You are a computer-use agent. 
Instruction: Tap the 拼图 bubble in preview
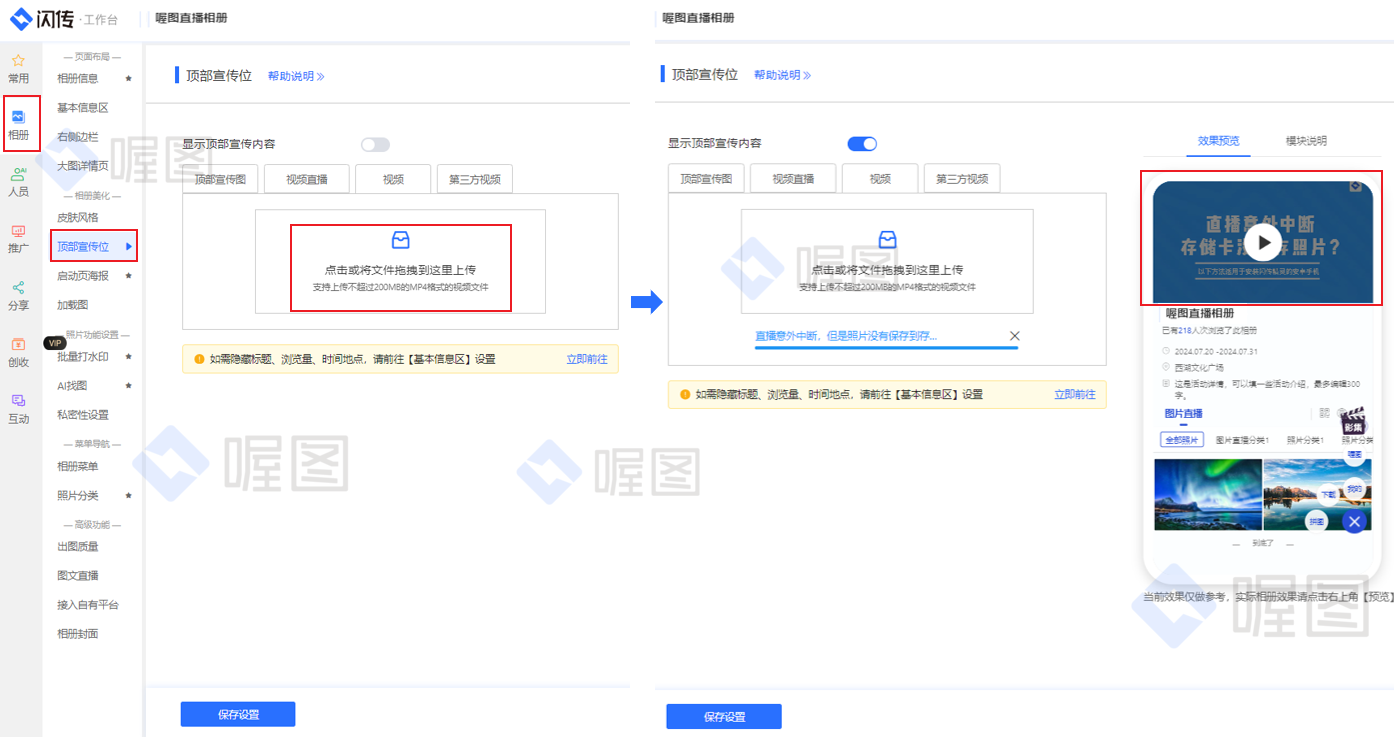point(1317,521)
